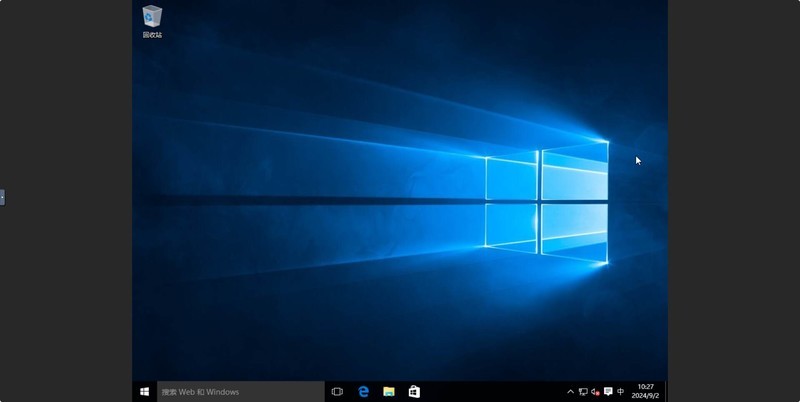Expand the side panel handle on the left window edge

click(x=2, y=197)
